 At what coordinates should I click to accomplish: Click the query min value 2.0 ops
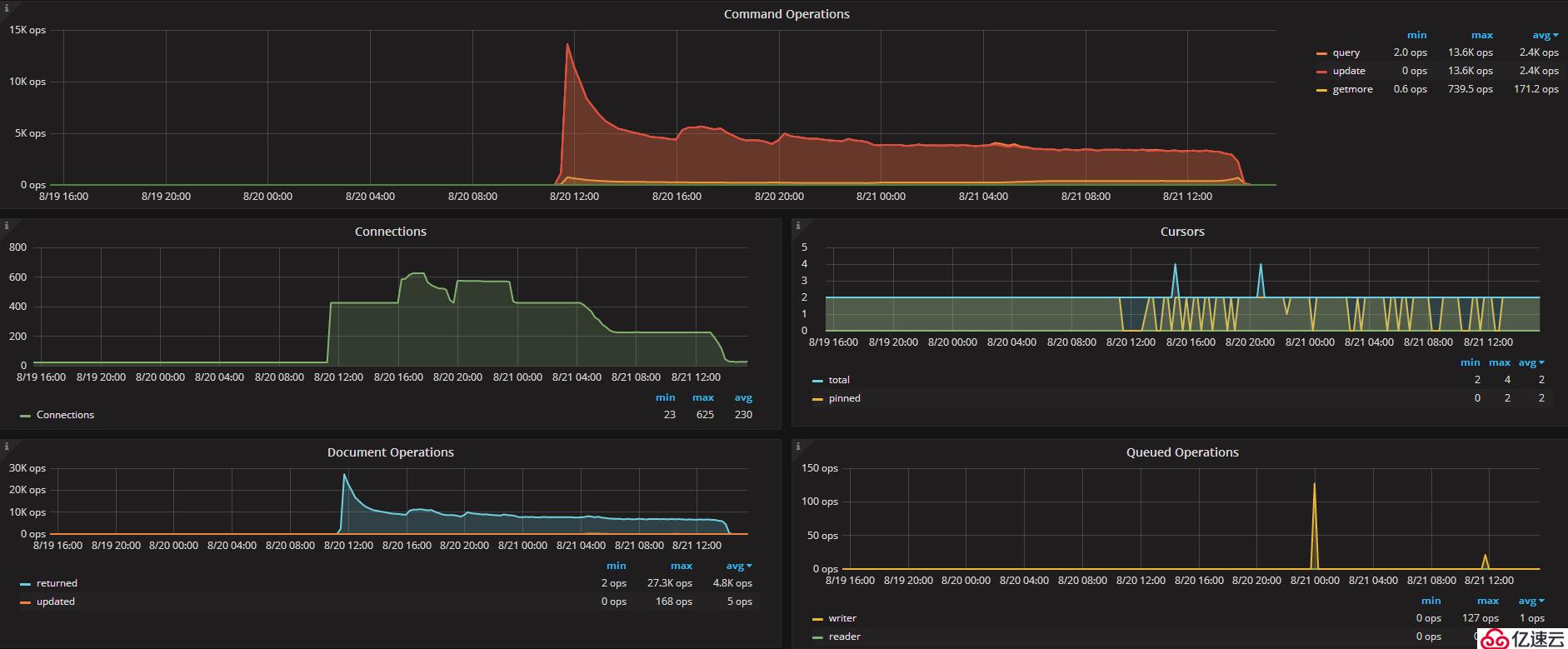point(1410,52)
